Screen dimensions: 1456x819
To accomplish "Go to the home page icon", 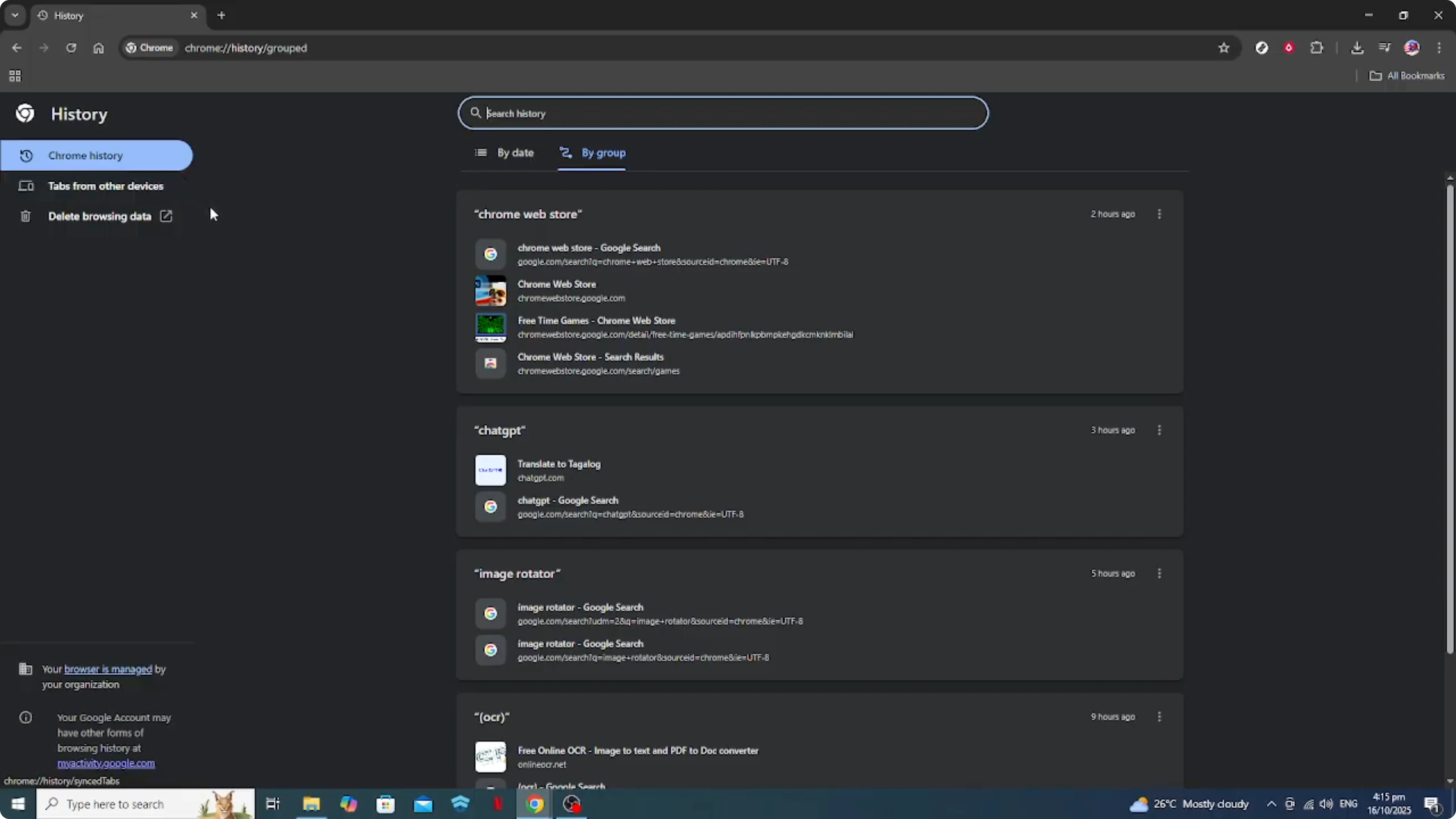I will coord(99,48).
